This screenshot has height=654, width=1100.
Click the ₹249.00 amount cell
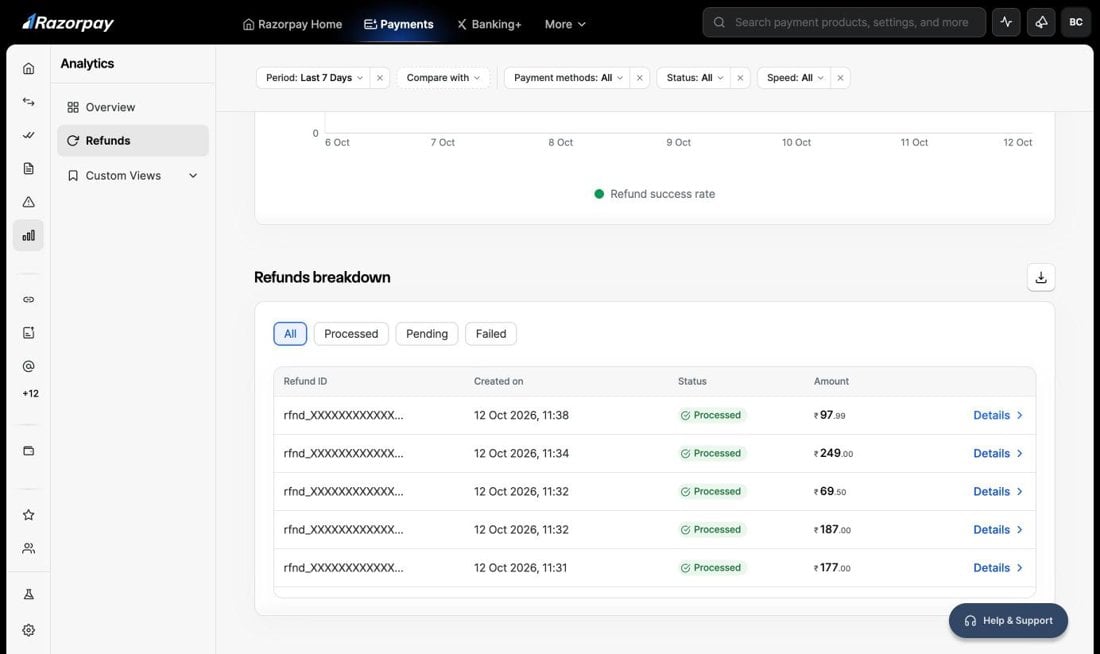833,453
